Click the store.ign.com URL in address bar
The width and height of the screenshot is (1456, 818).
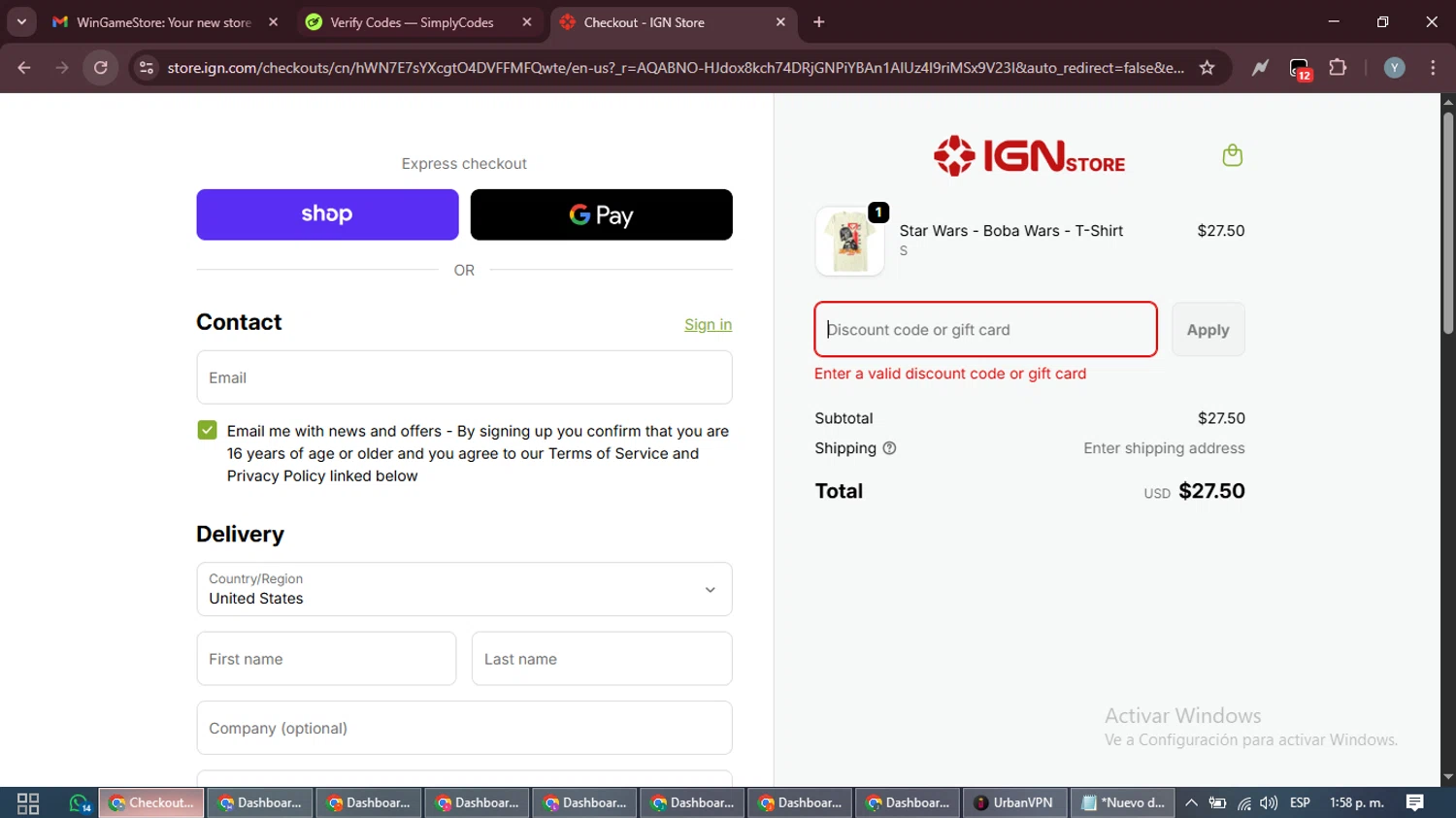pyautogui.click(x=676, y=68)
